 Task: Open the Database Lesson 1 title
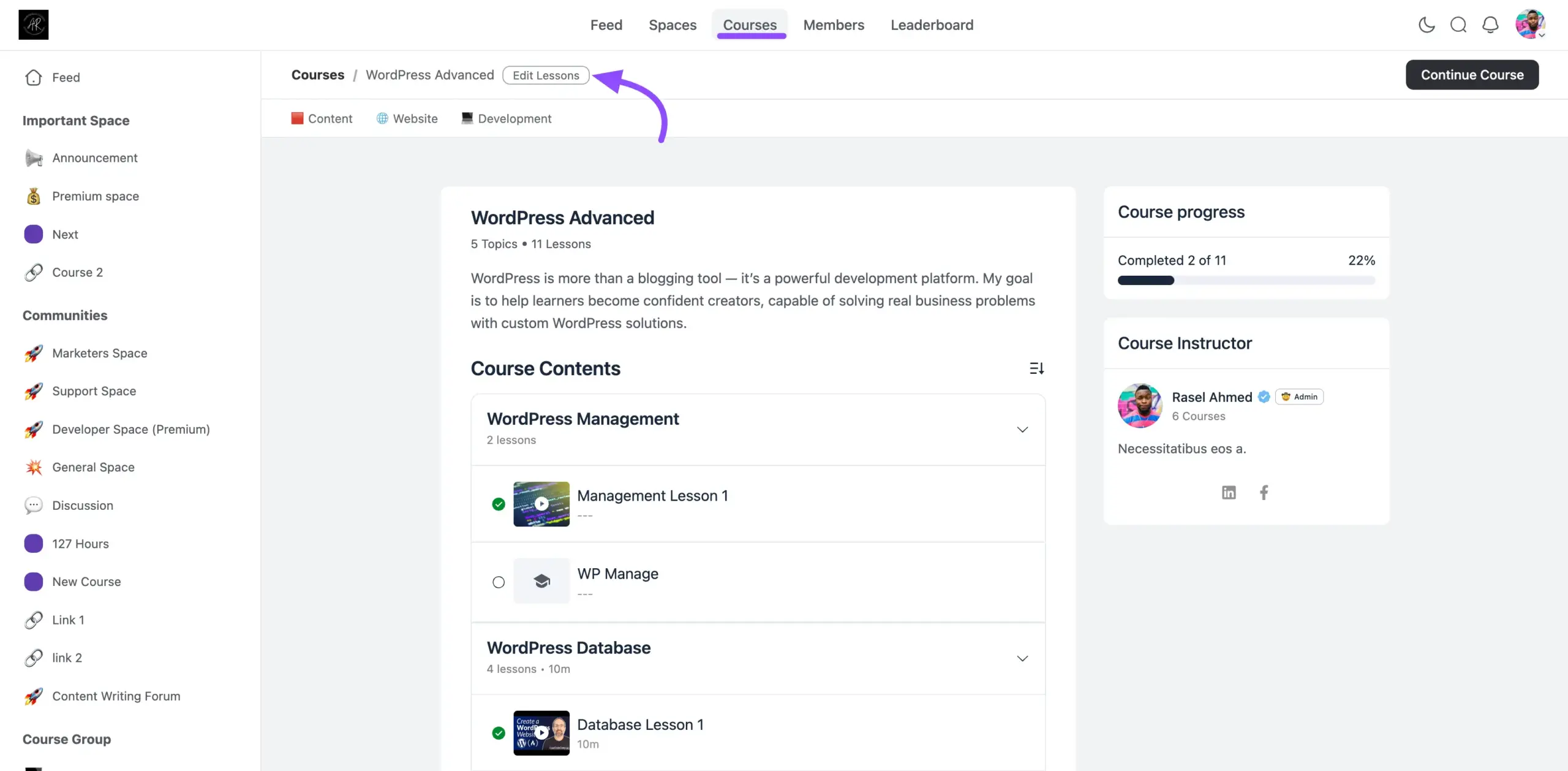(640, 725)
